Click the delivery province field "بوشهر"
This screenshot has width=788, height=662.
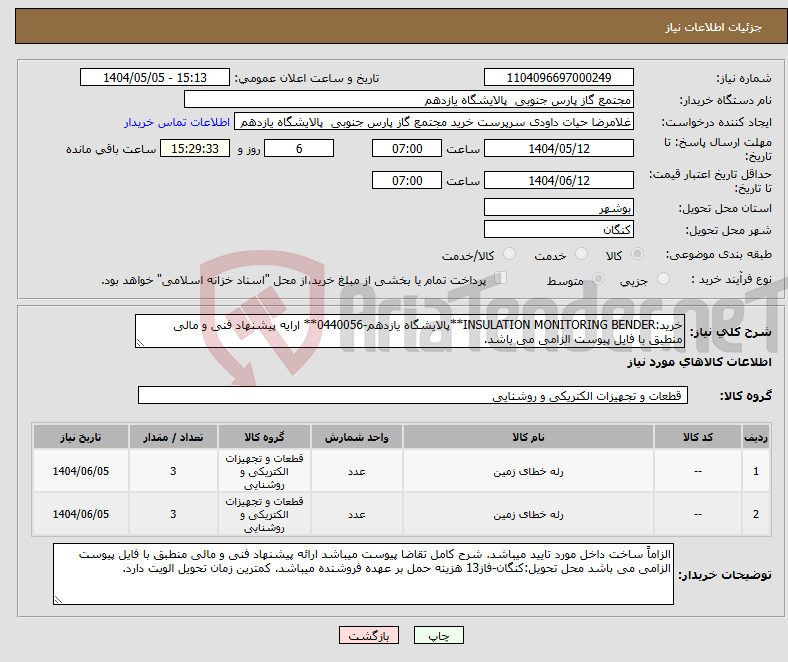pos(558,208)
